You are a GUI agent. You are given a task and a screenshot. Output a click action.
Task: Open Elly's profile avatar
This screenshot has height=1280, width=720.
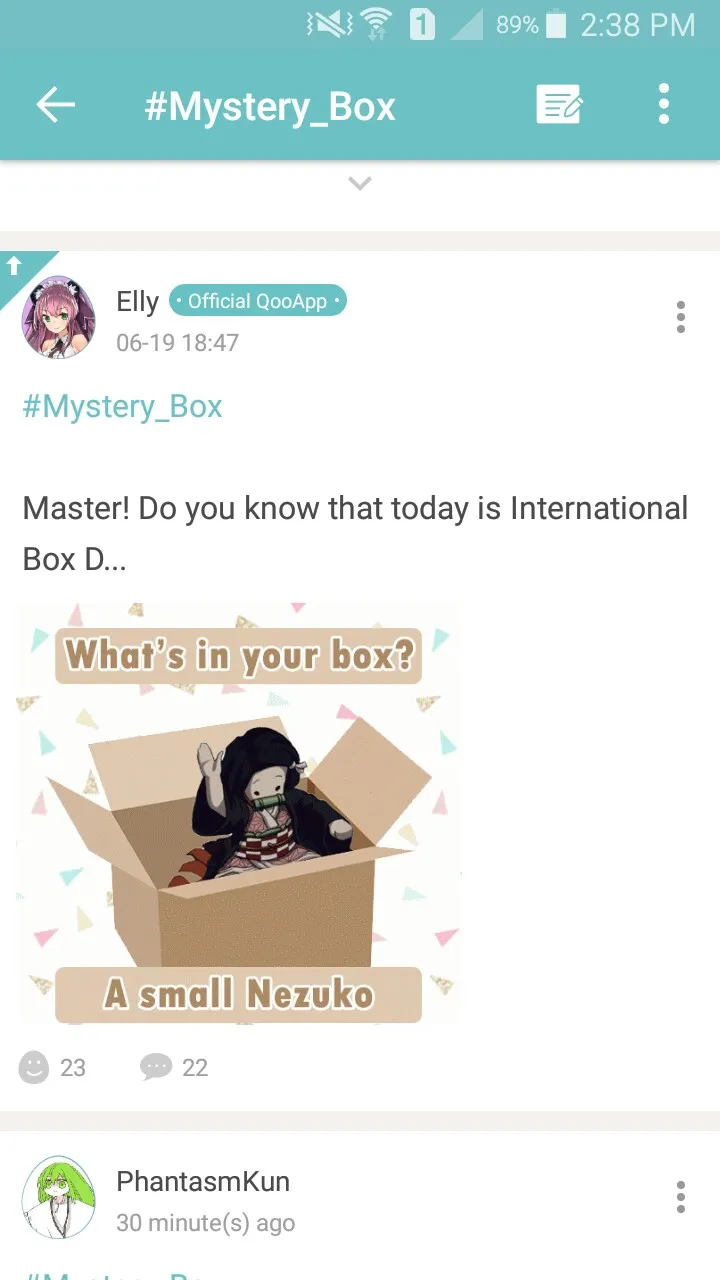(59, 317)
